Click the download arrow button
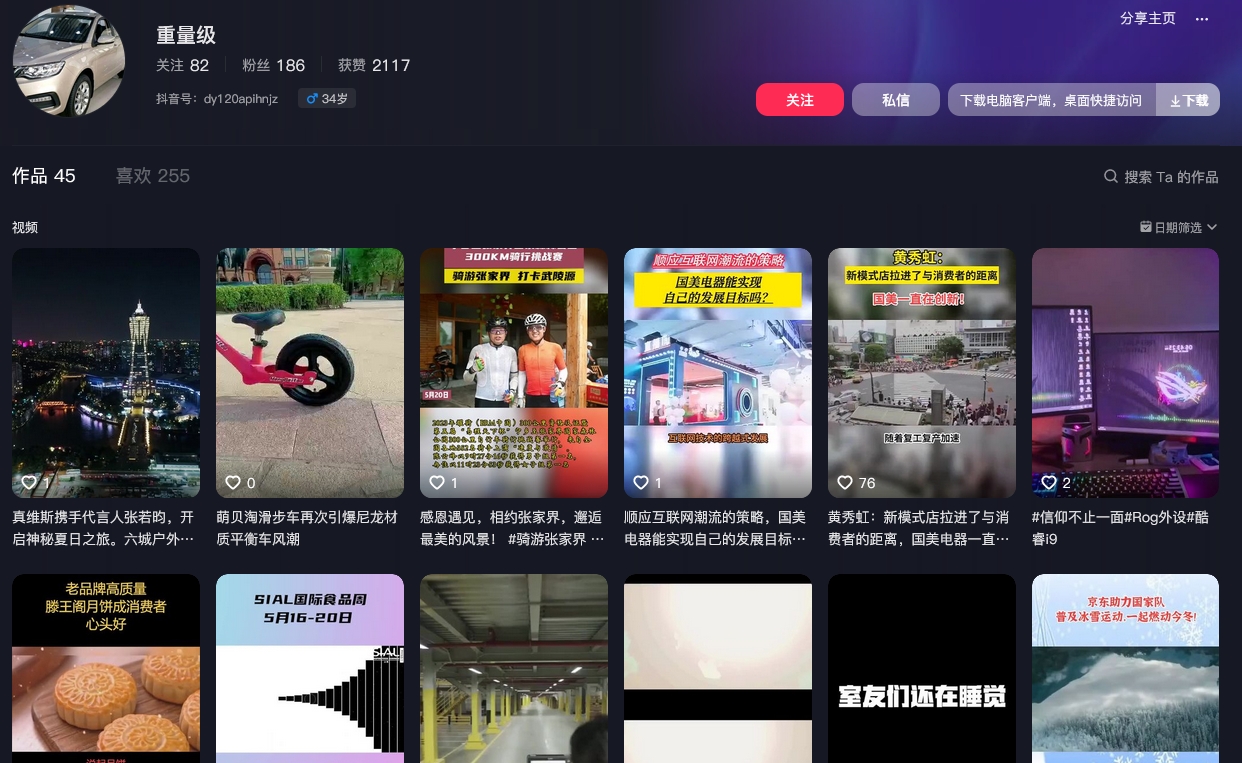1242x763 pixels. pyautogui.click(x=1188, y=100)
